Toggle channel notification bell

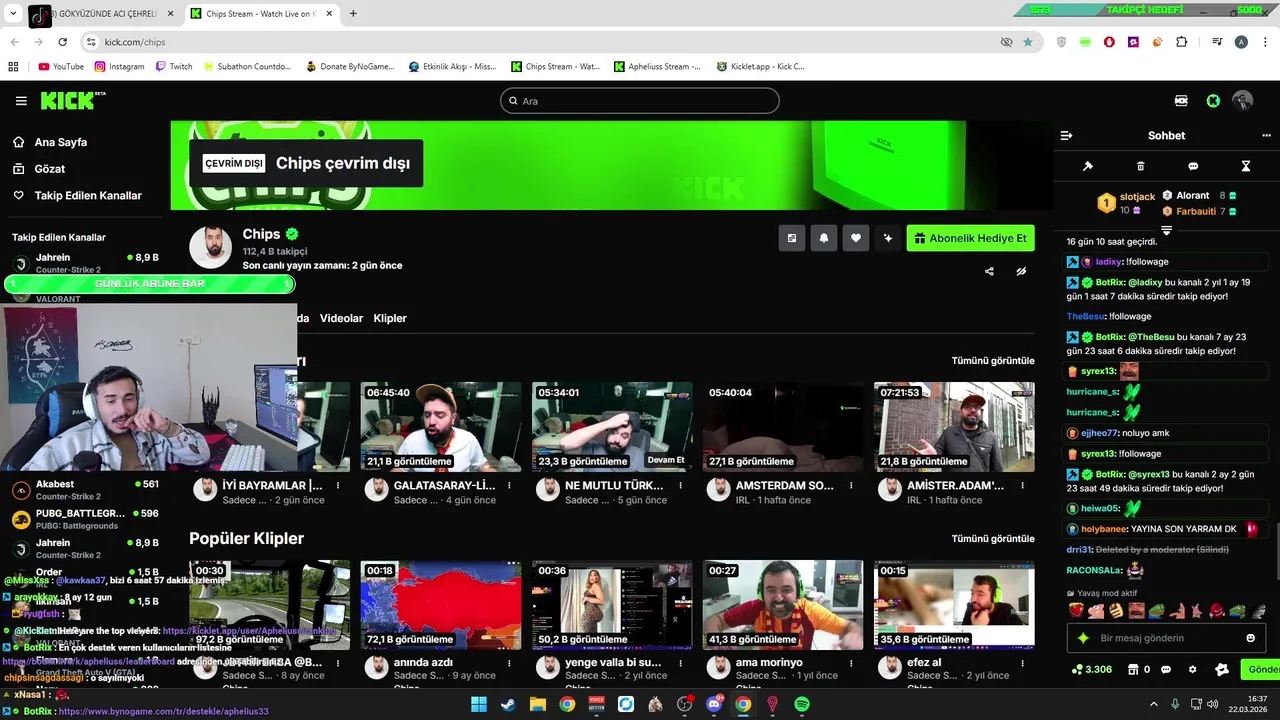pyautogui.click(x=824, y=238)
